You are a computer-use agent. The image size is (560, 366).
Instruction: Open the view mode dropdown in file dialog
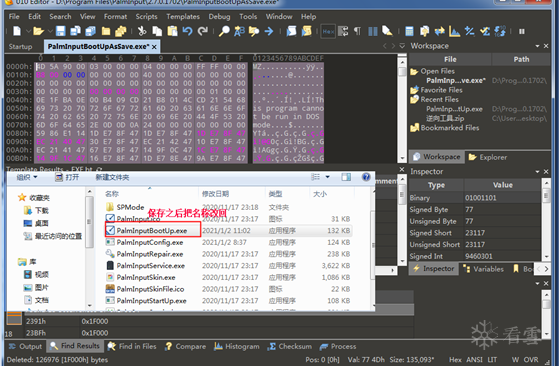click(328, 177)
